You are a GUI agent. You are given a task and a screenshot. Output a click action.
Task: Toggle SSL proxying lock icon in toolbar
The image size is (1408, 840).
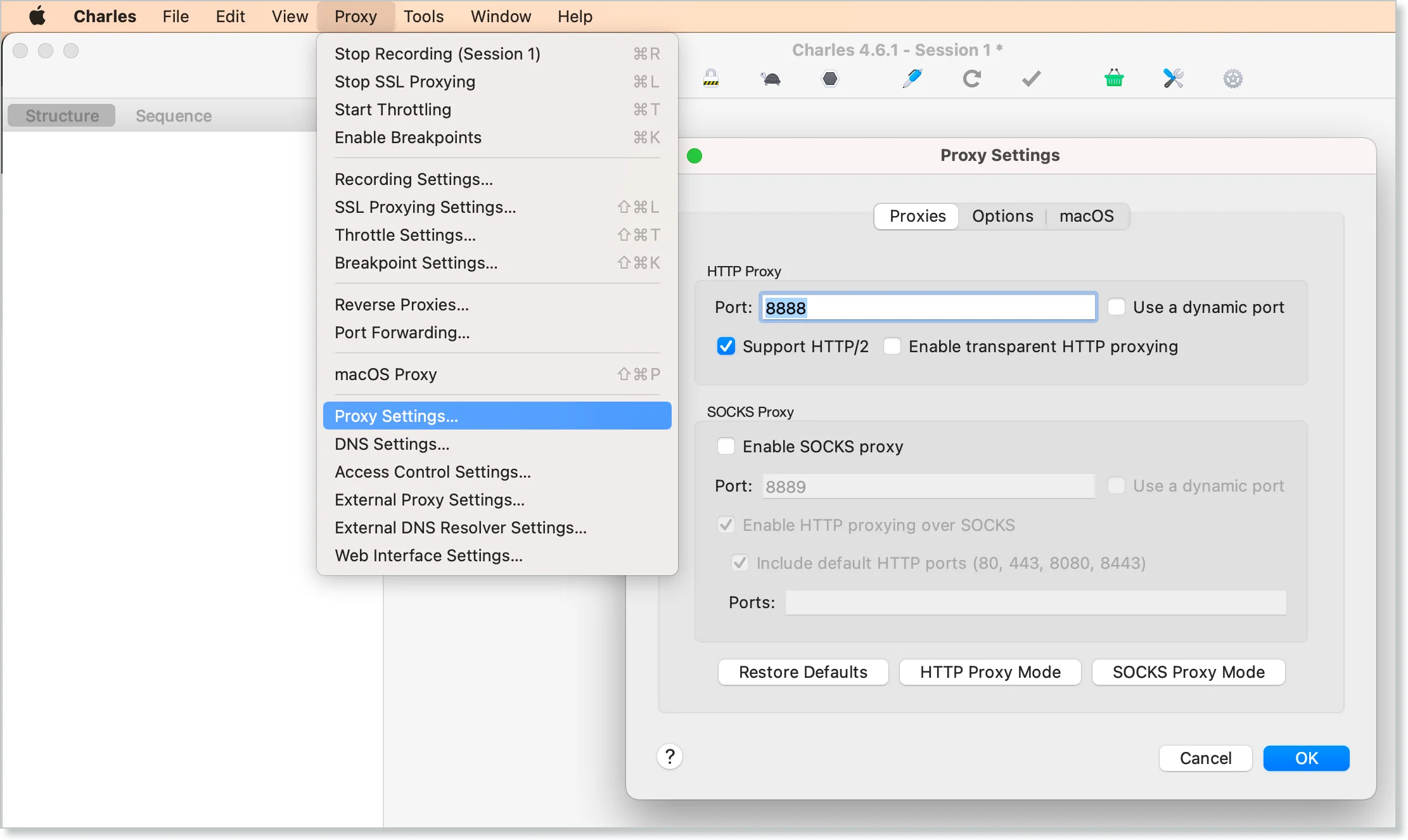tap(711, 79)
